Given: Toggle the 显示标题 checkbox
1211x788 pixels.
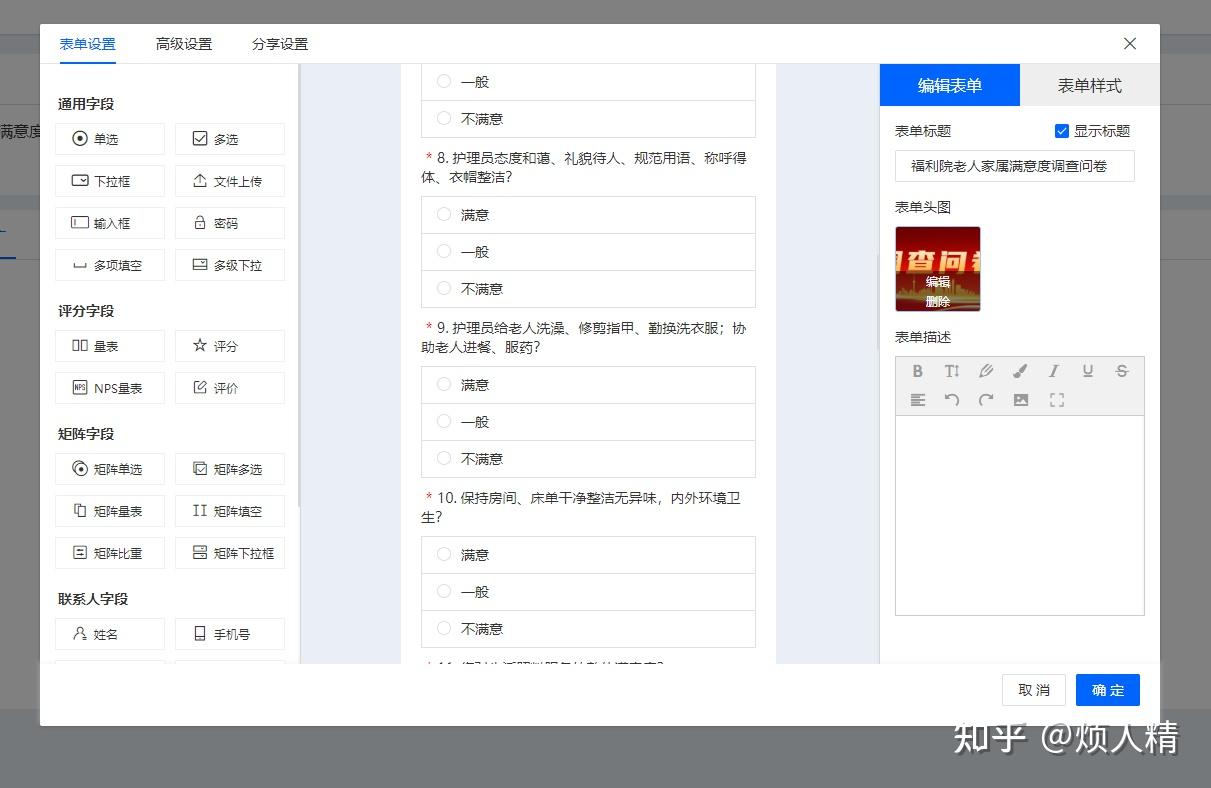Looking at the screenshot, I should point(1062,131).
